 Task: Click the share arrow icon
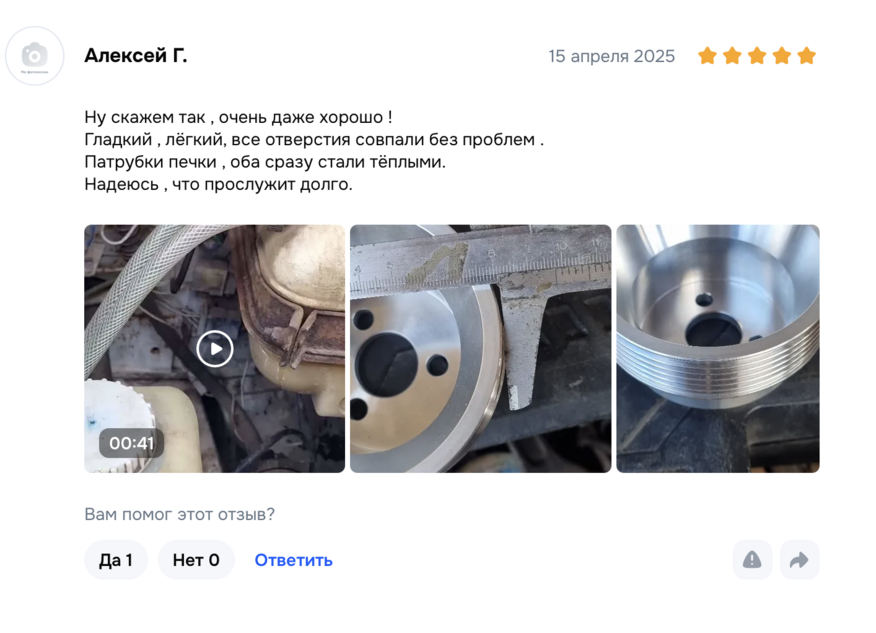[799, 560]
